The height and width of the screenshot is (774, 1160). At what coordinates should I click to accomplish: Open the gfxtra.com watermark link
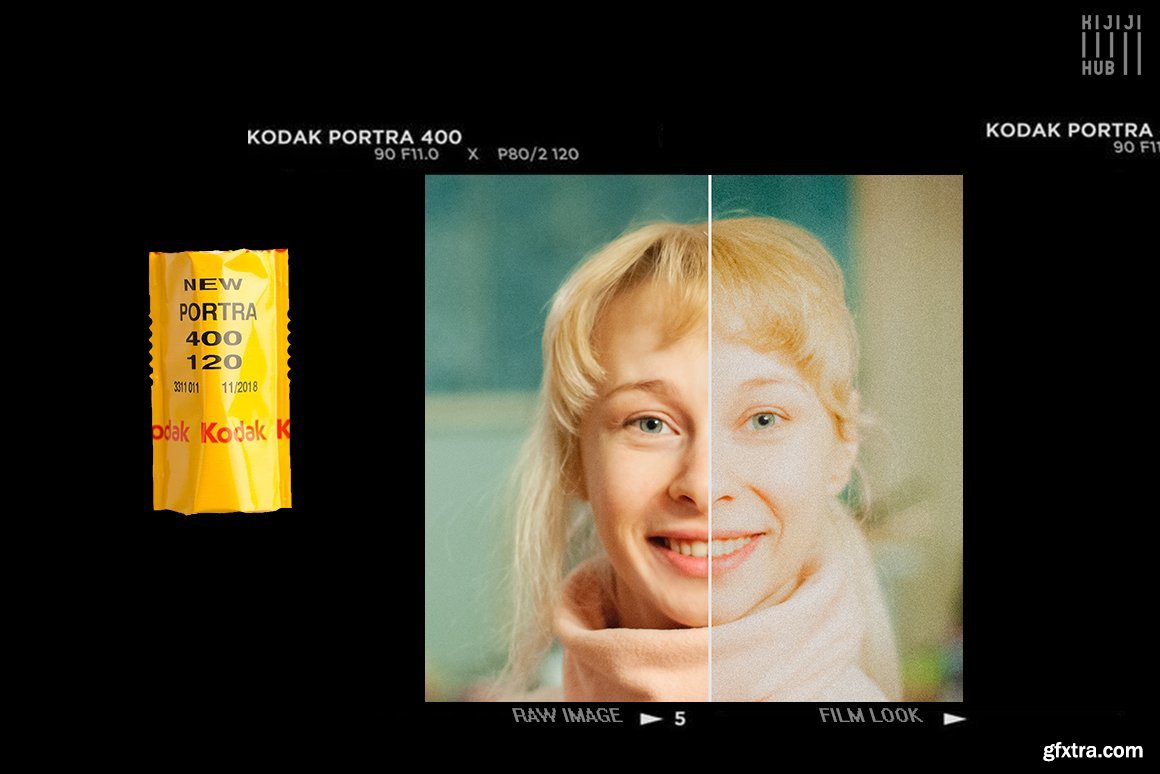click(x=1092, y=750)
